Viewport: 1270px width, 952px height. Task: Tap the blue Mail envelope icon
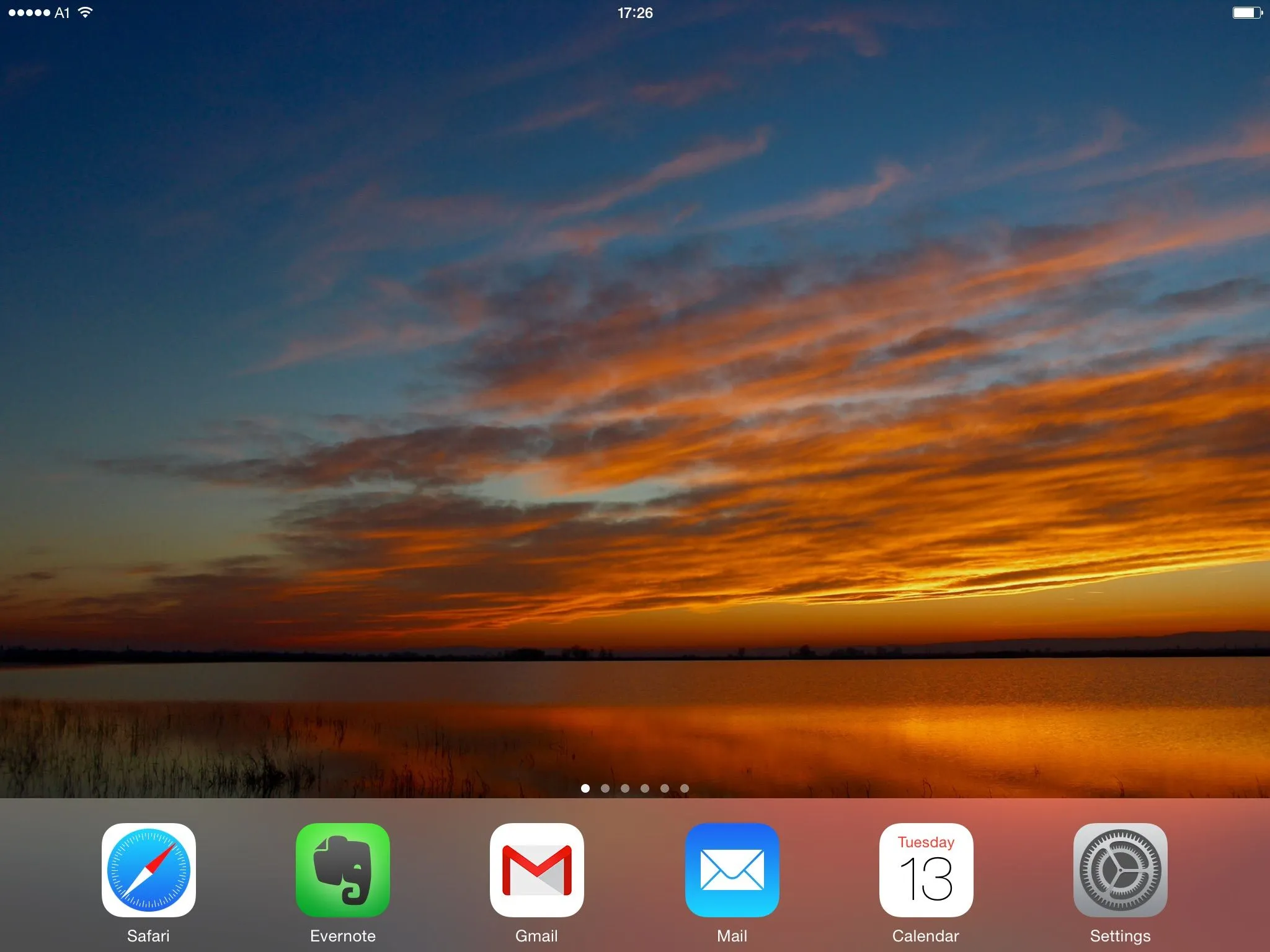click(x=732, y=870)
